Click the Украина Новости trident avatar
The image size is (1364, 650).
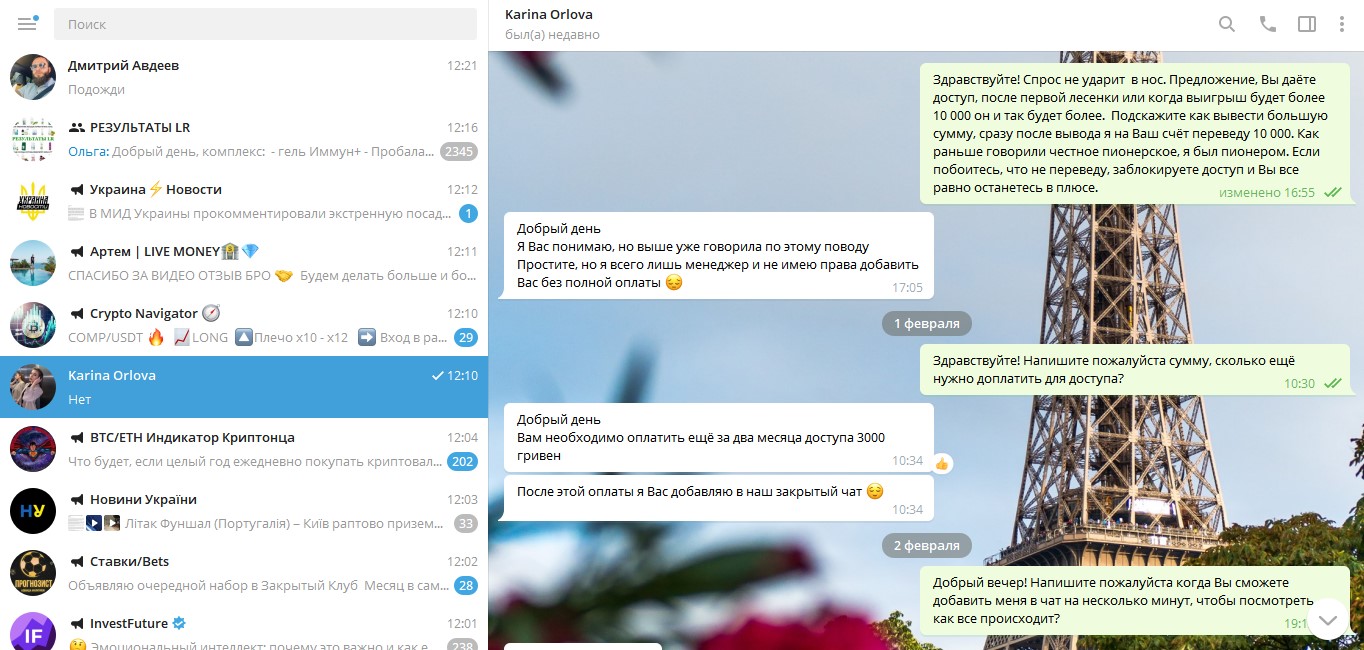pos(33,201)
